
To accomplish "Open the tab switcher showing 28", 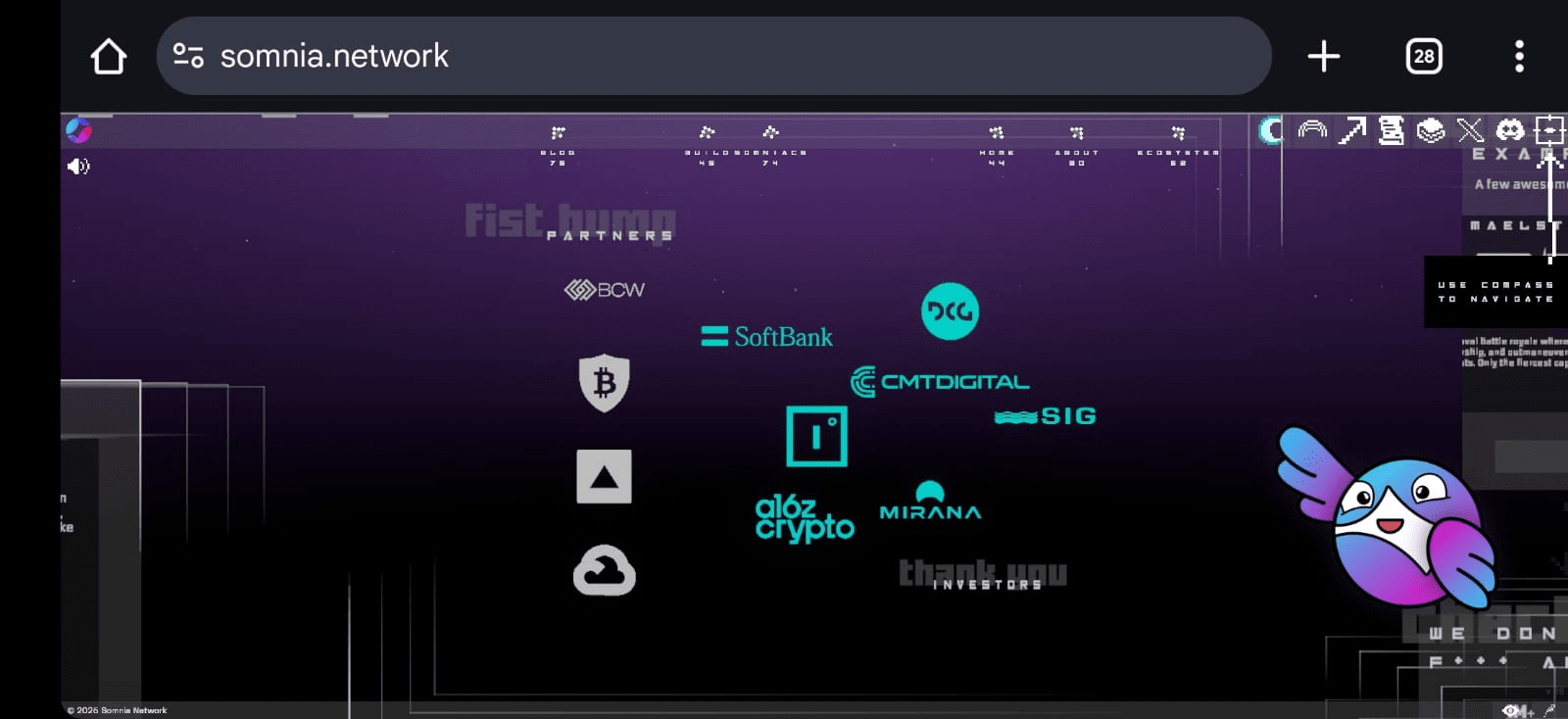I will pos(1424,56).
